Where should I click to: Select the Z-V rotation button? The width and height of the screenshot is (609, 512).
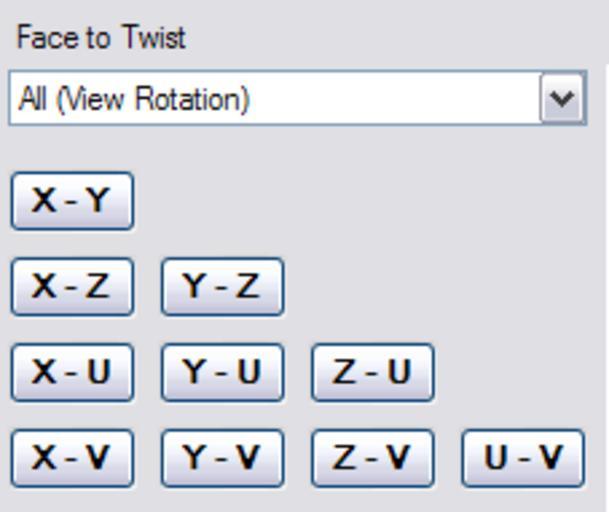click(x=372, y=458)
